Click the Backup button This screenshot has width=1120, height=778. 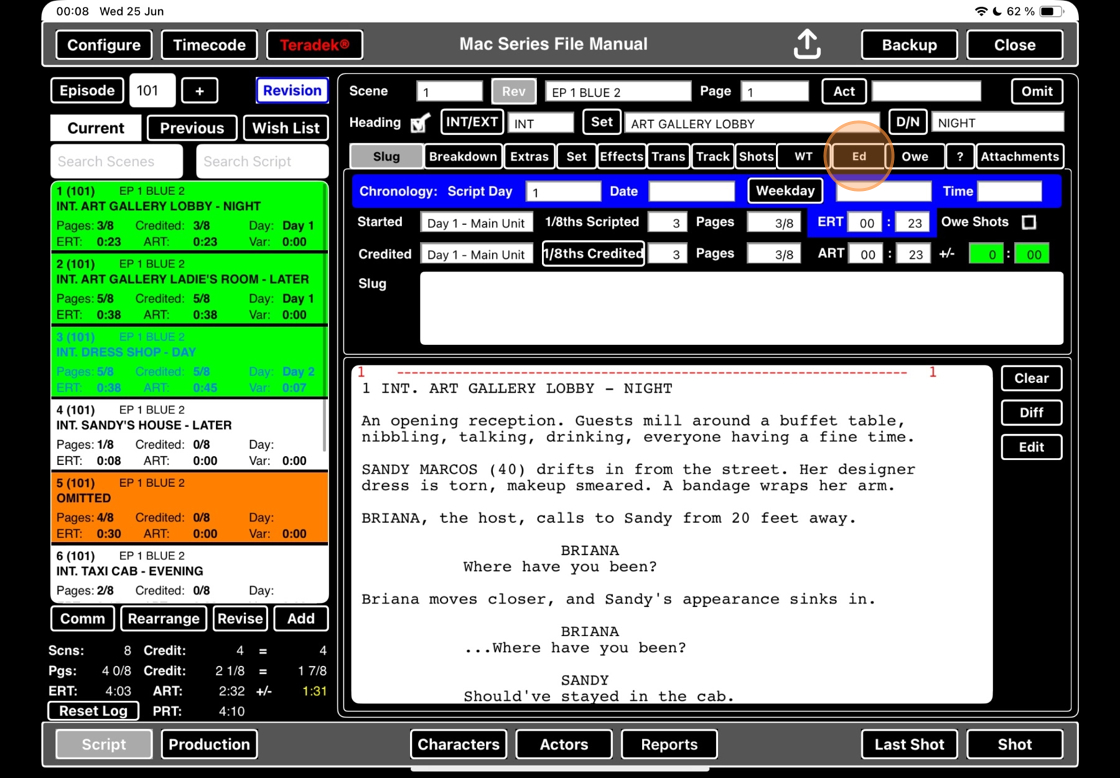[909, 45]
